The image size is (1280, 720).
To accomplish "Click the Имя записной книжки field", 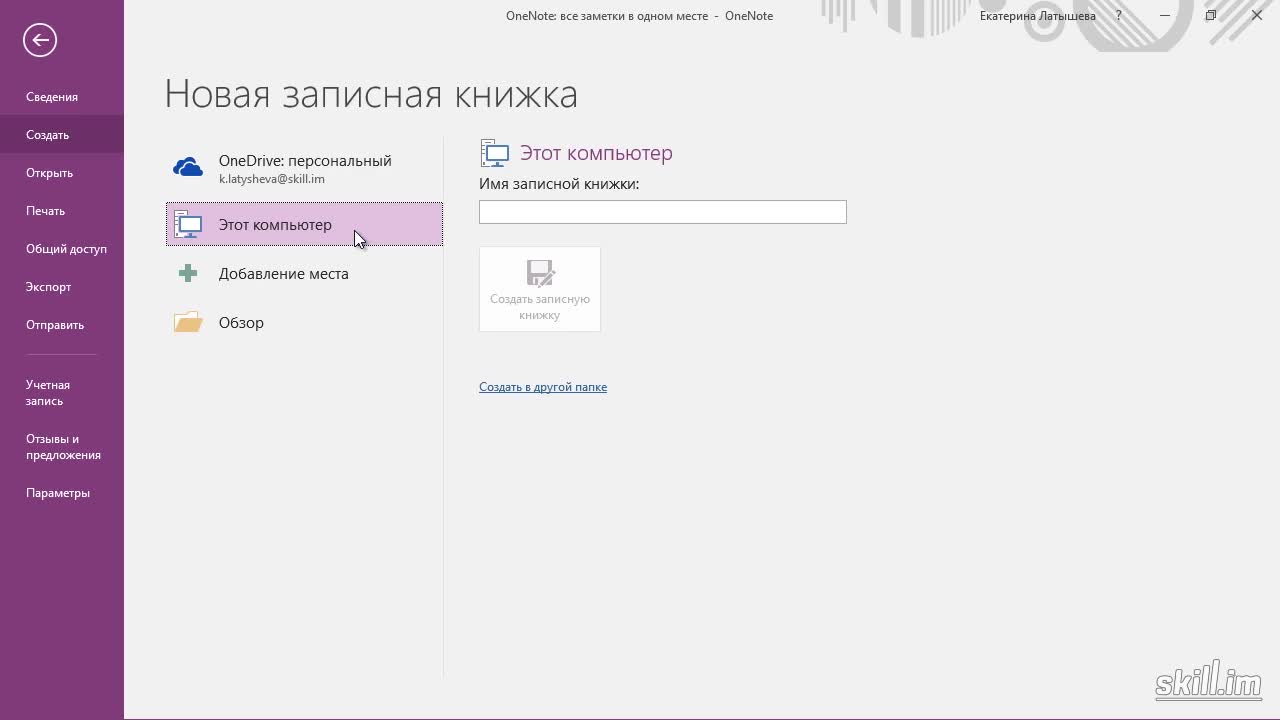I will click(x=662, y=212).
